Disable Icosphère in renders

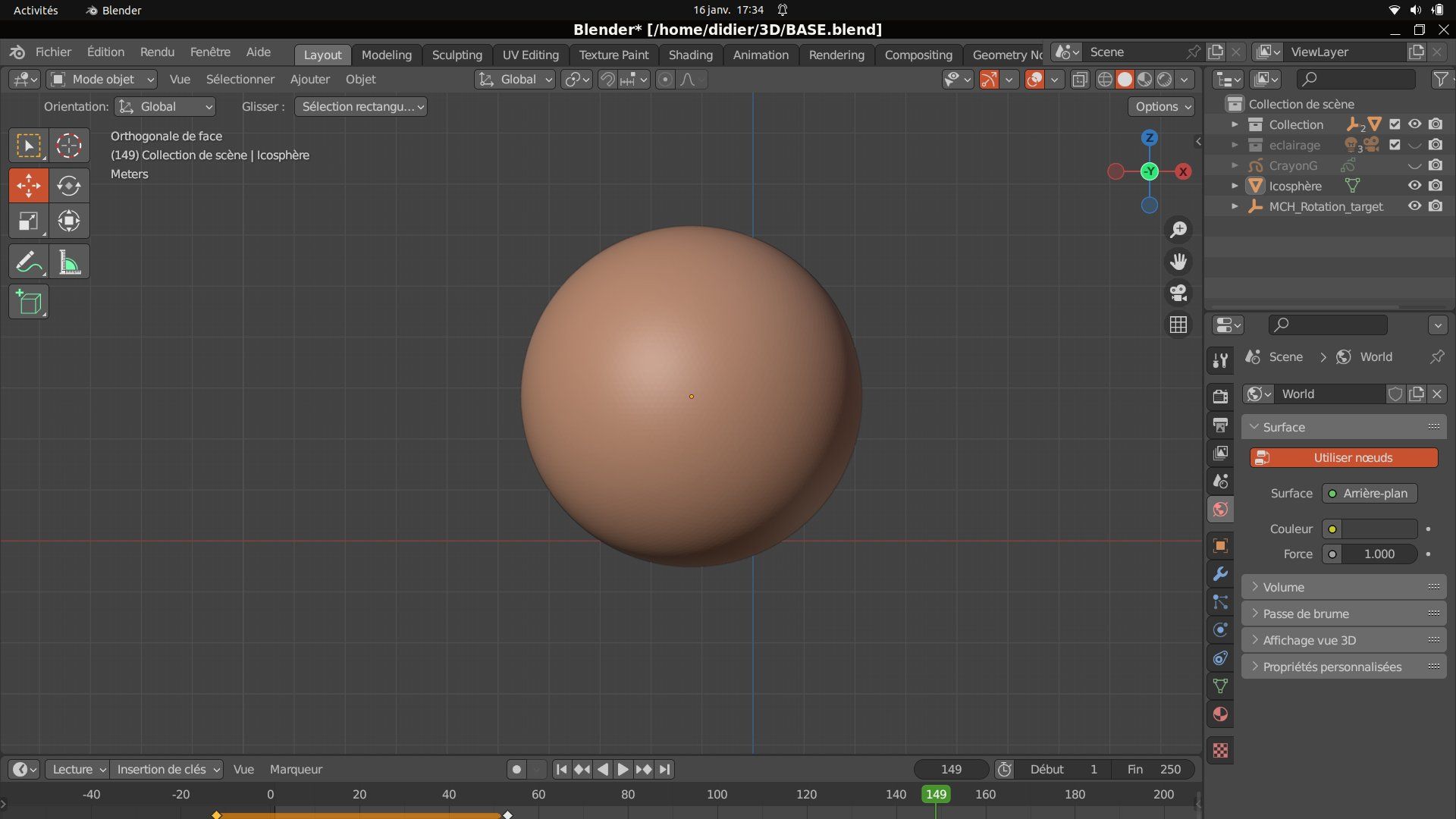(1436, 186)
